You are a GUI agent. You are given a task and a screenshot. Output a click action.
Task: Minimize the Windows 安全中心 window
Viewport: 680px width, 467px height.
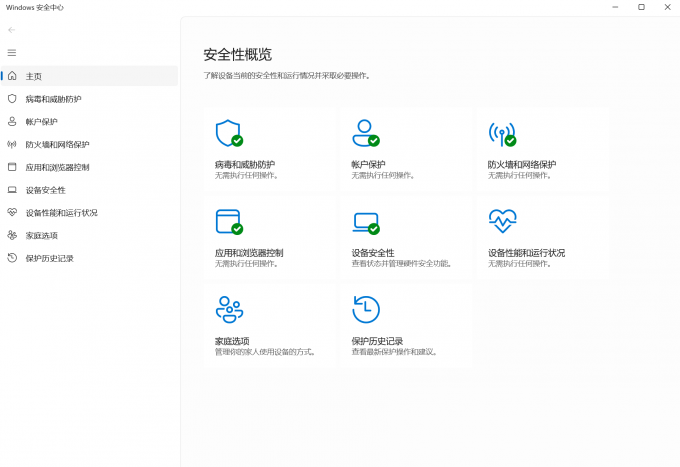click(x=615, y=7)
